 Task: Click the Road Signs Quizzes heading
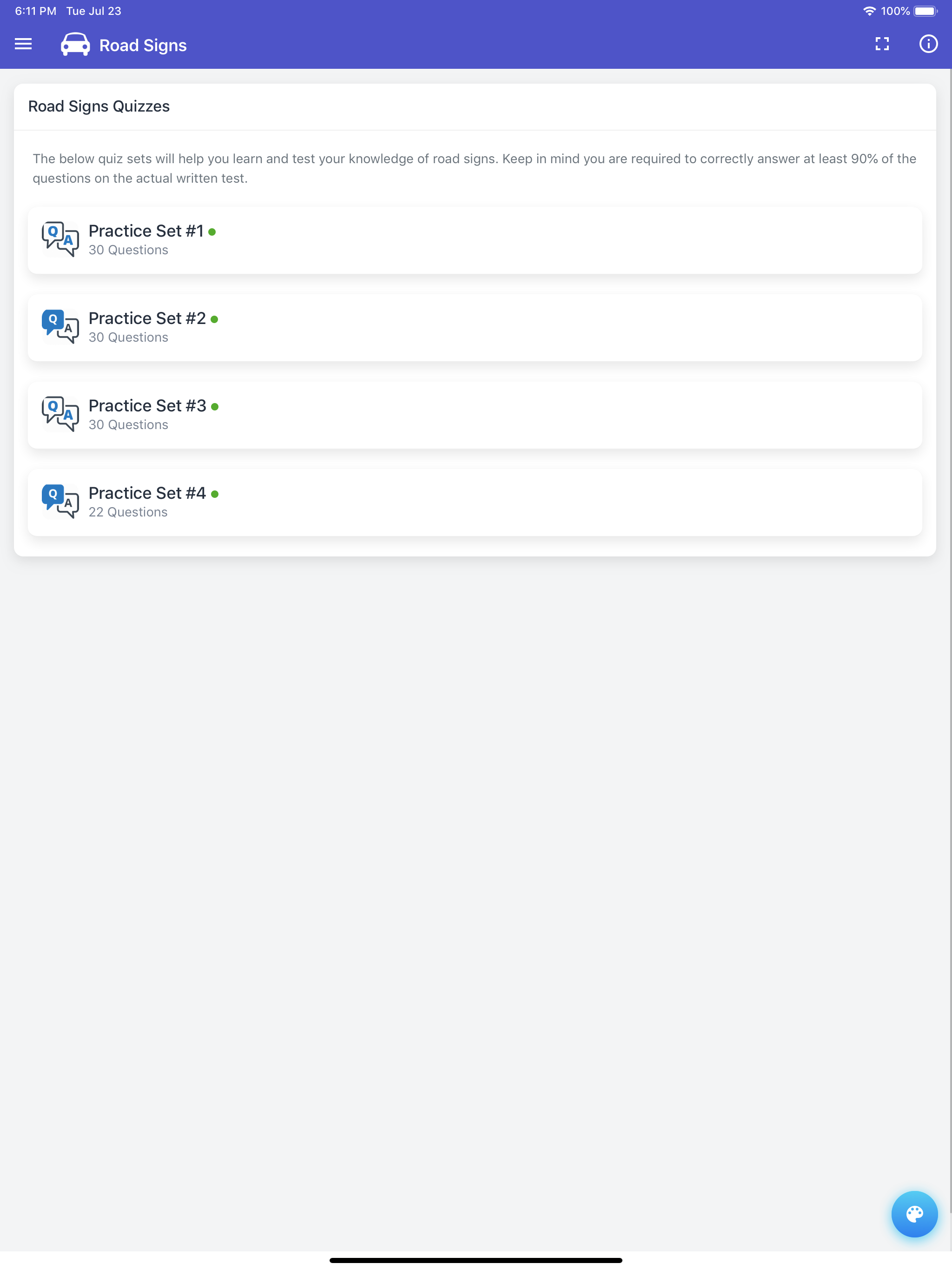pyautogui.click(x=98, y=106)
